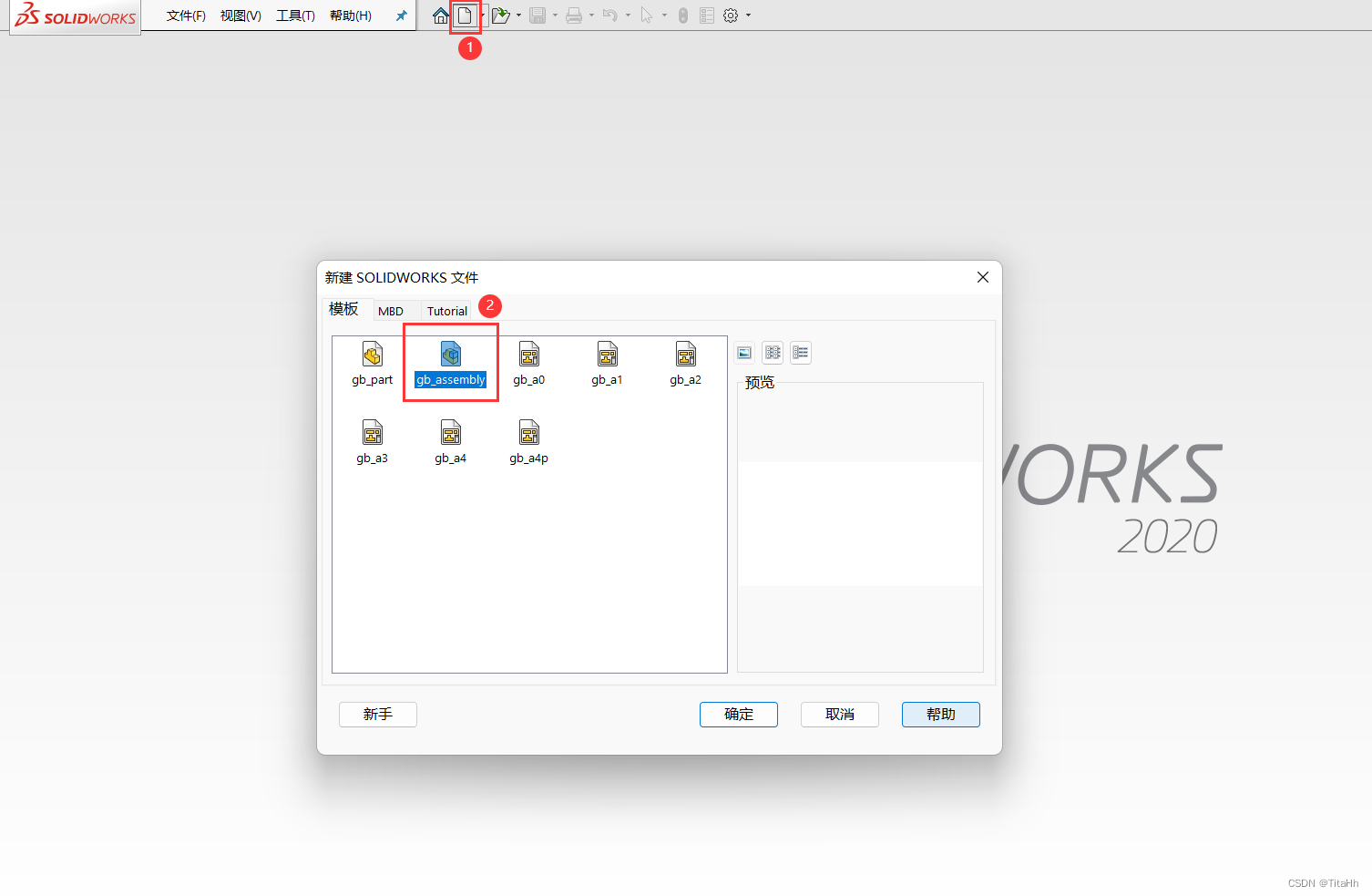
Task: Open the 工具(T) menu
Action: pos(295,15)
